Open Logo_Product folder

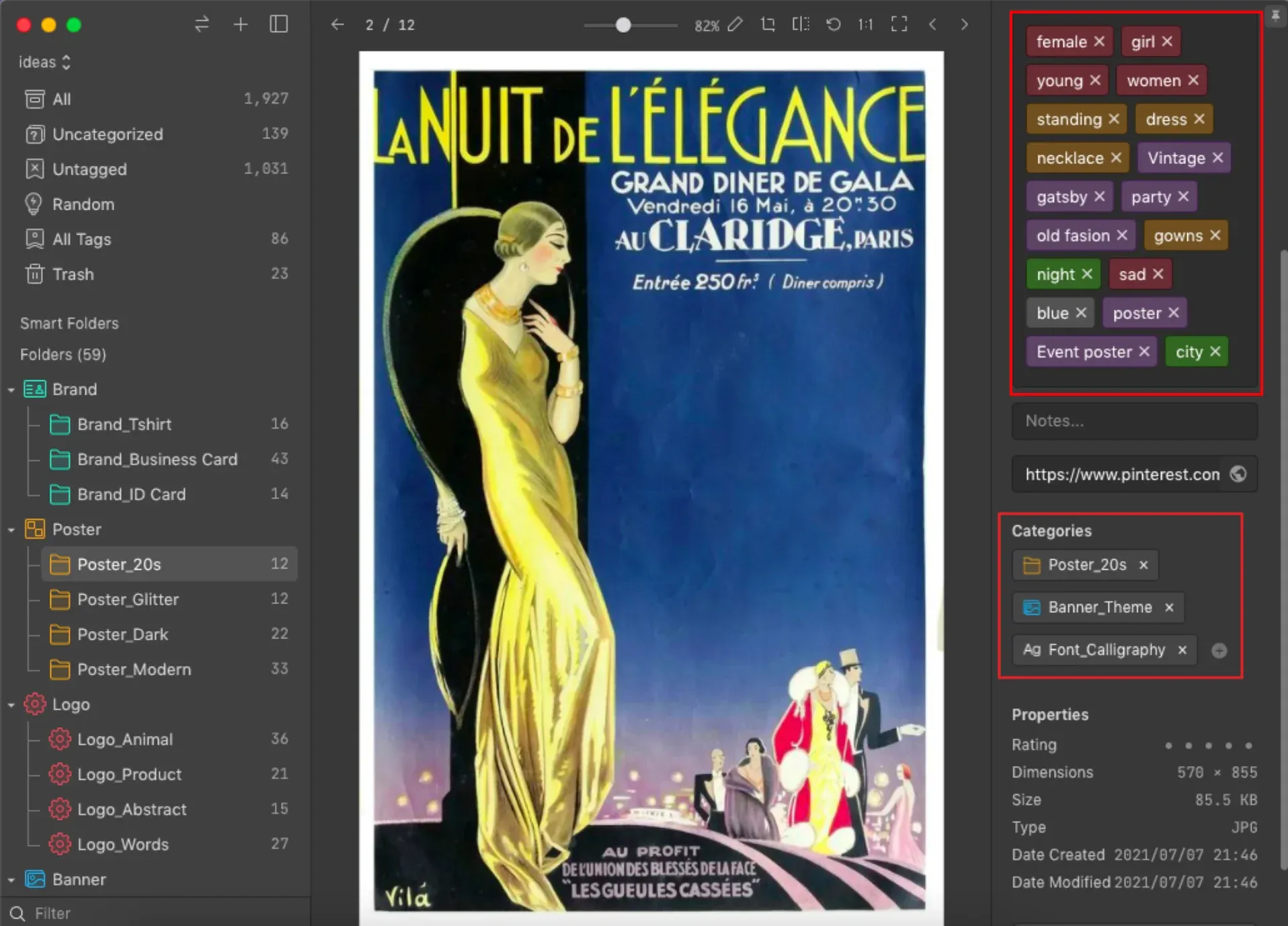click(169, 774)
